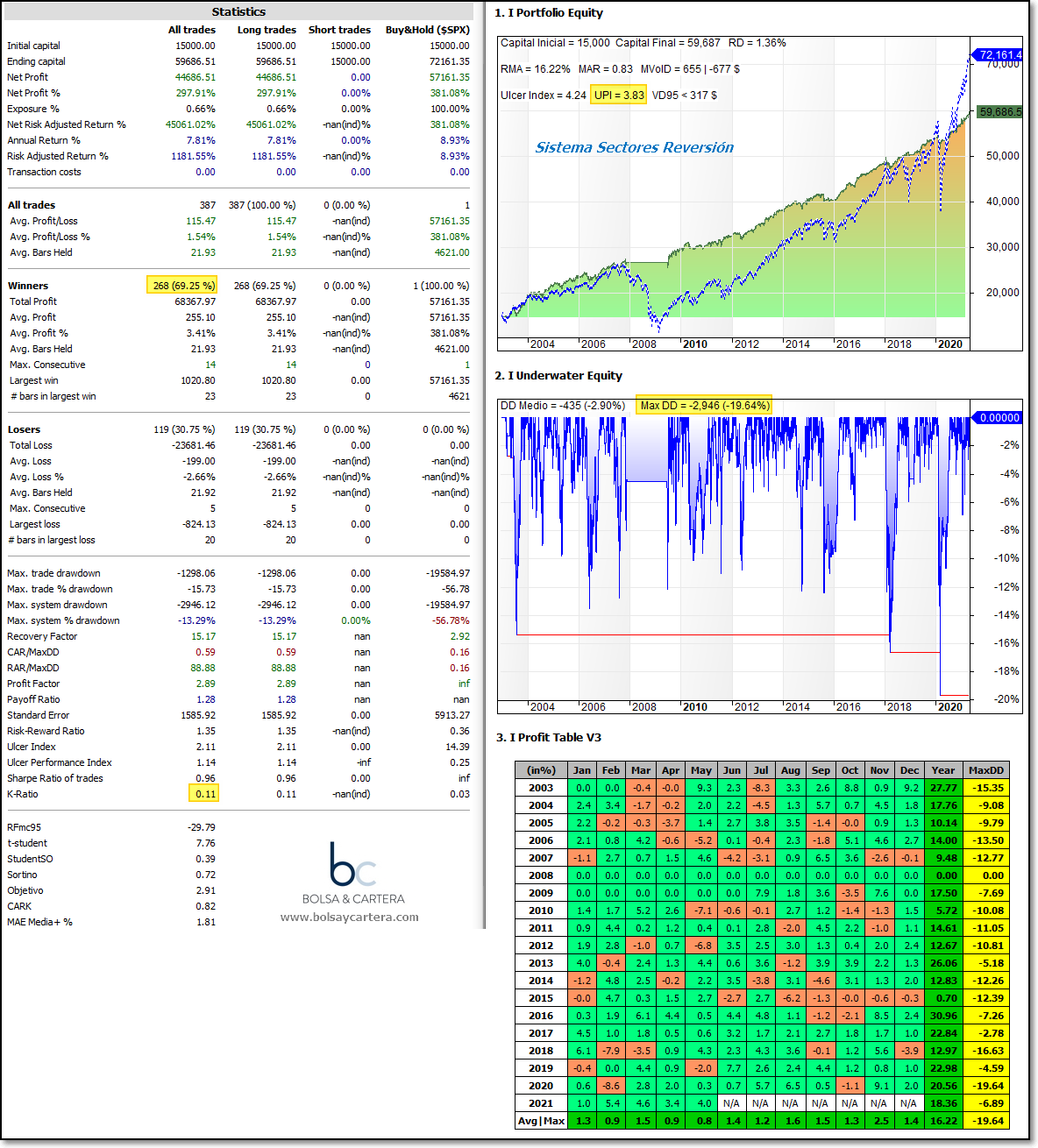The image size is (1038, 1148).
Task: Click the "Statistics" panel title
Action: (238, 11)
